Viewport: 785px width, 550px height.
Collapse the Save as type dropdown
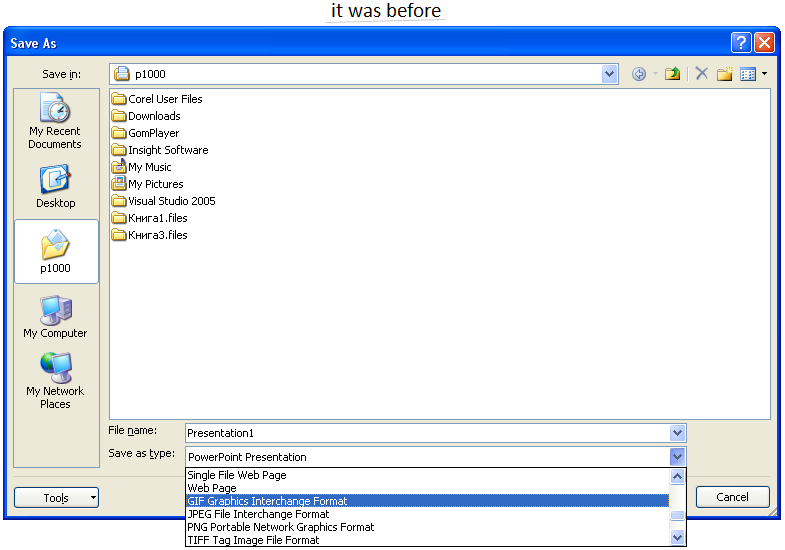678,457
